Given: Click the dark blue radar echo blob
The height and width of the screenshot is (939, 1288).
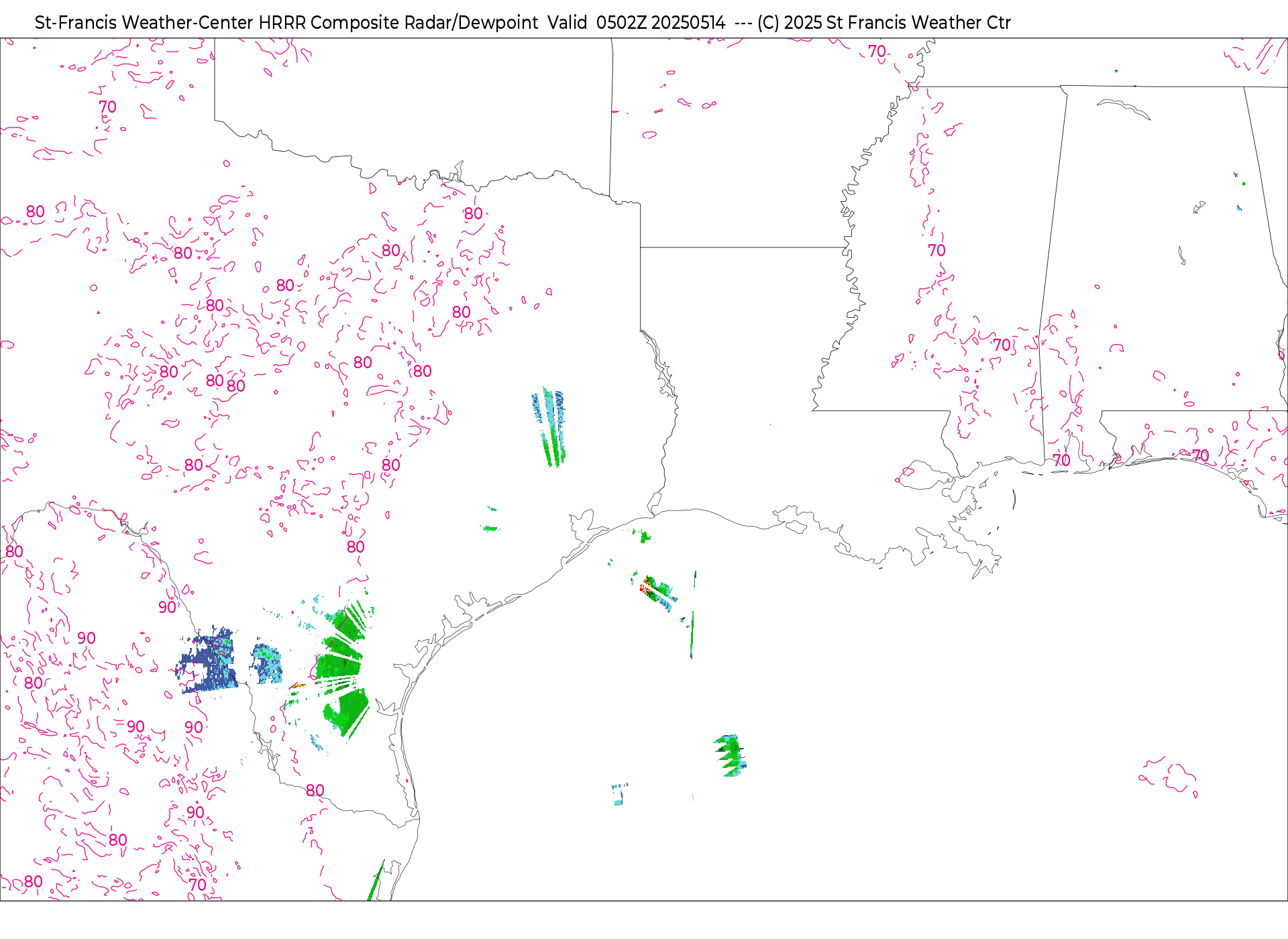Looking at the screenshot, I should (x=207, y=660).
